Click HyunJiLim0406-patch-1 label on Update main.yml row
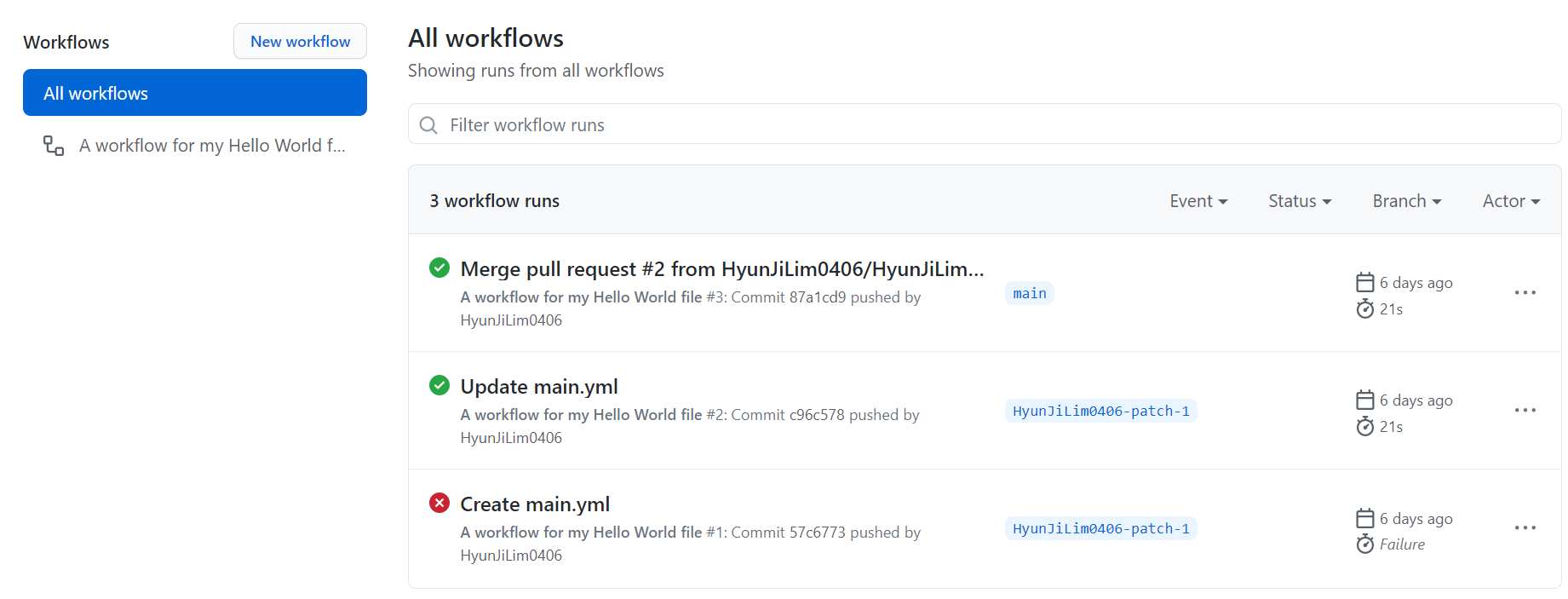The height and width of the screenshot is (599, 1568). coord(1101,411)
